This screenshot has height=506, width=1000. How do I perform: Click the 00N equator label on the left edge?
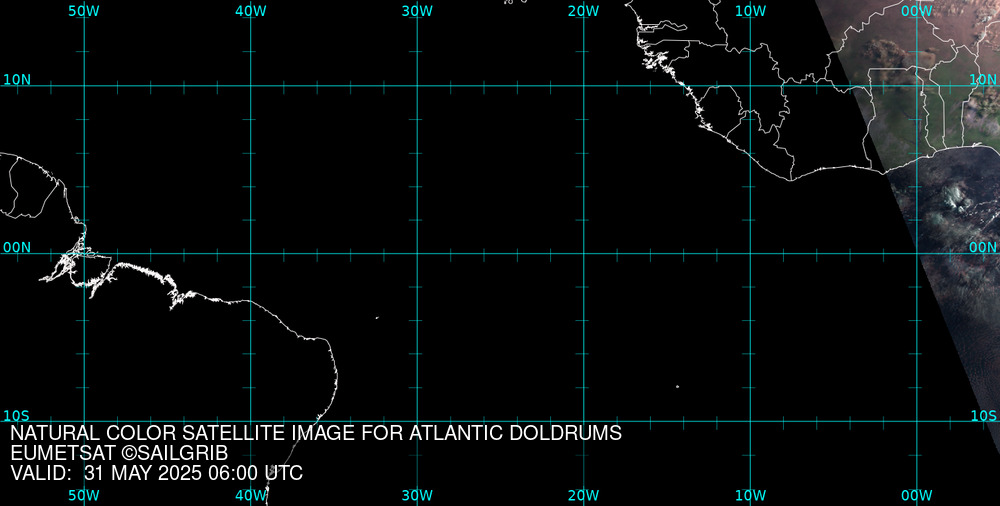click(x=17, y=248)
